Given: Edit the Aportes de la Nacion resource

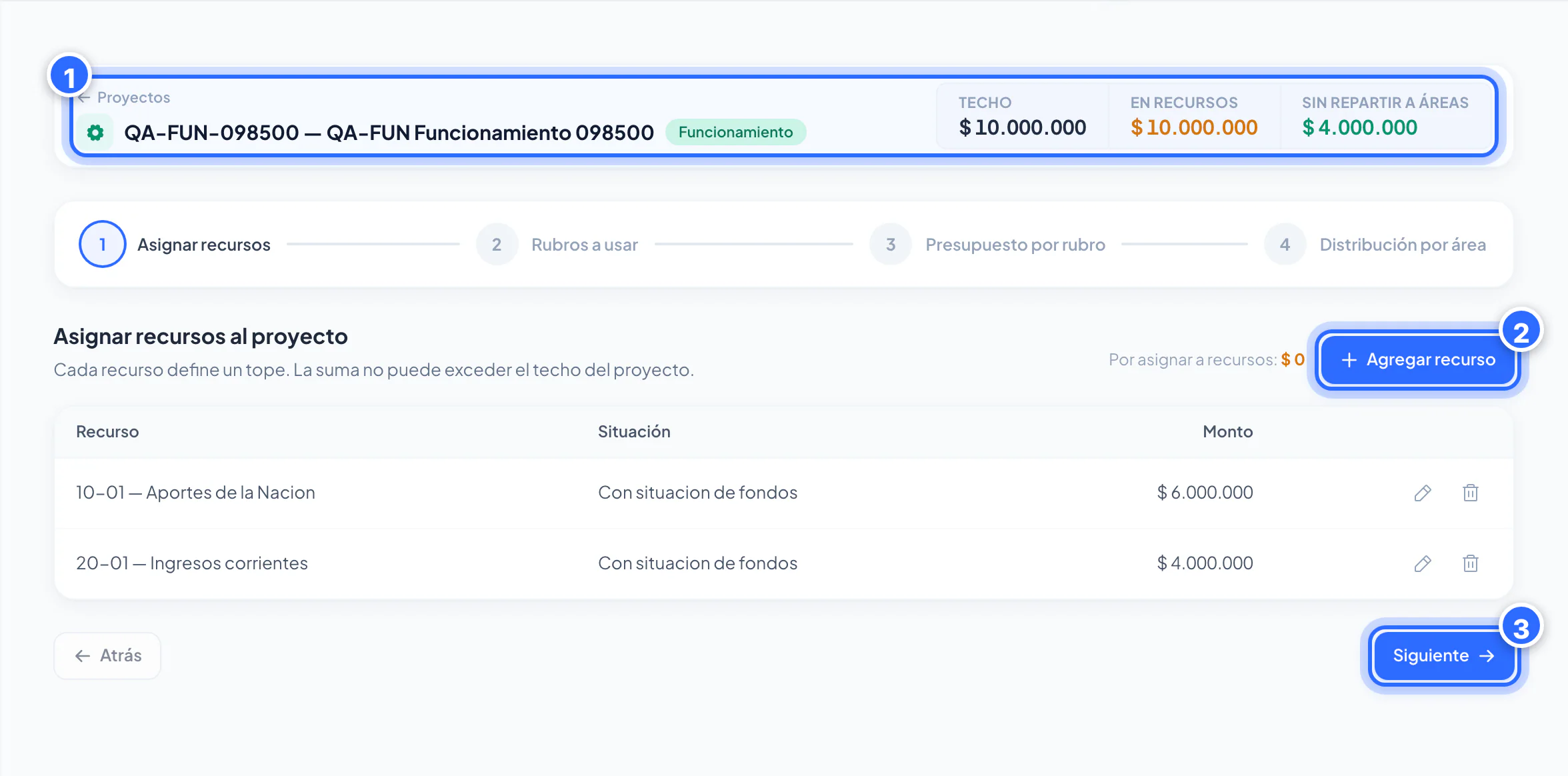Looking at the screenshot, I should tap(1423, 493).
